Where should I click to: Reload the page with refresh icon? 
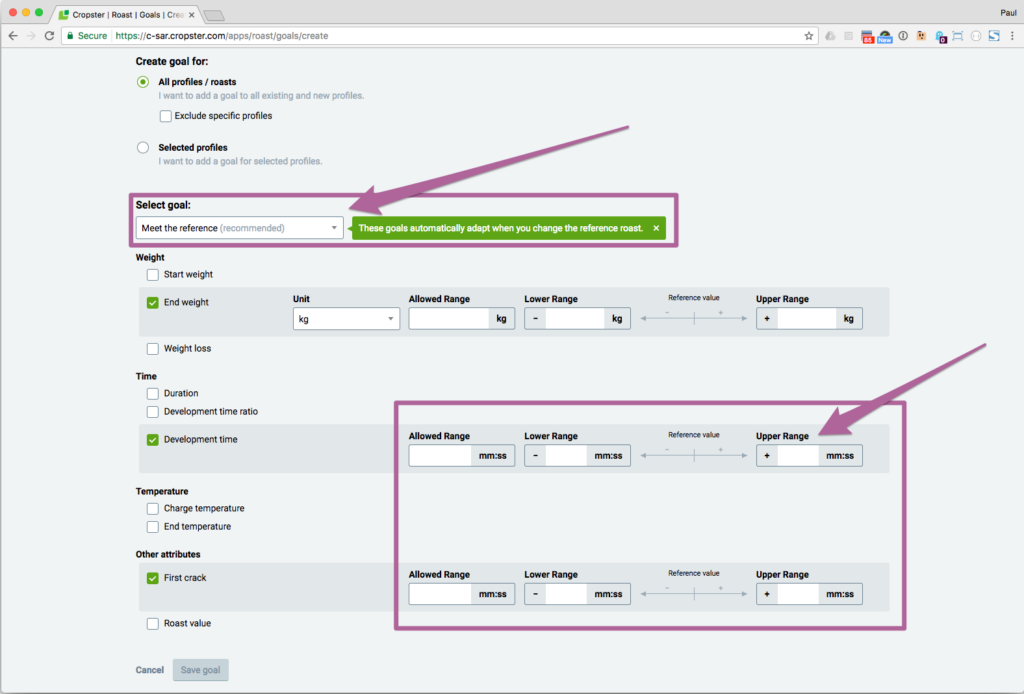49,36
